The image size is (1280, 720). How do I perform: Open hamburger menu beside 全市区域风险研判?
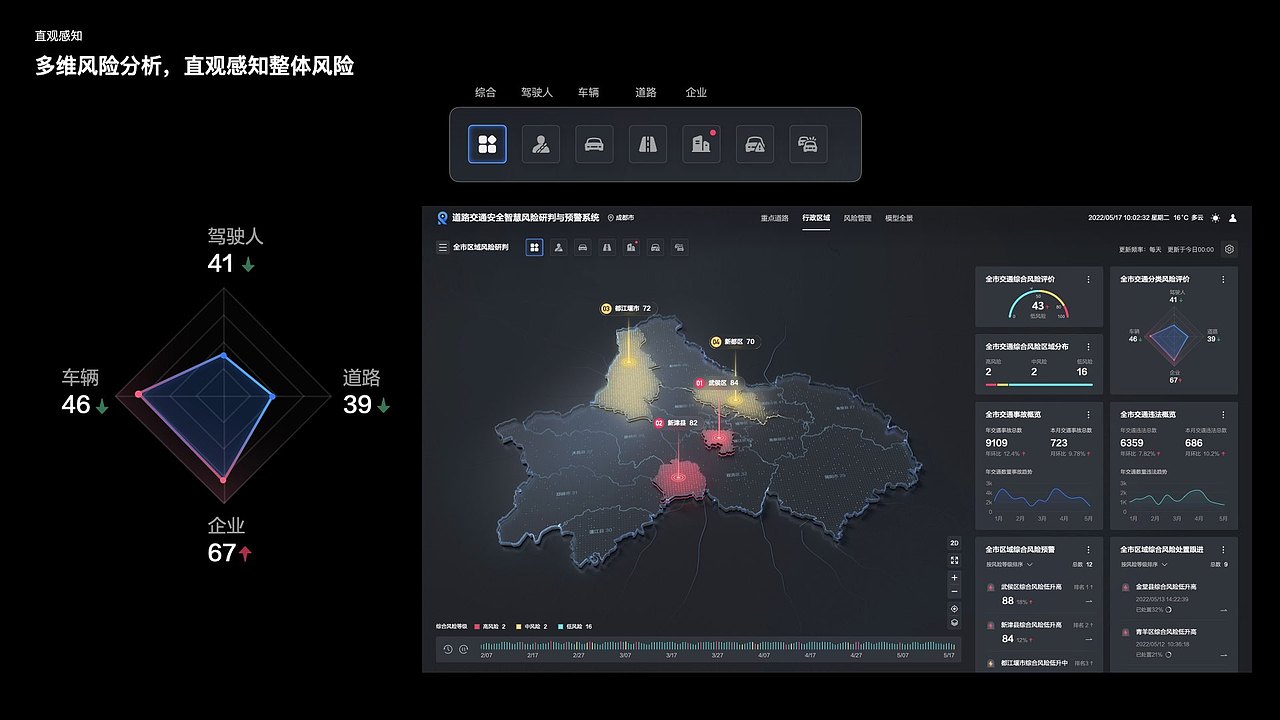442,247
